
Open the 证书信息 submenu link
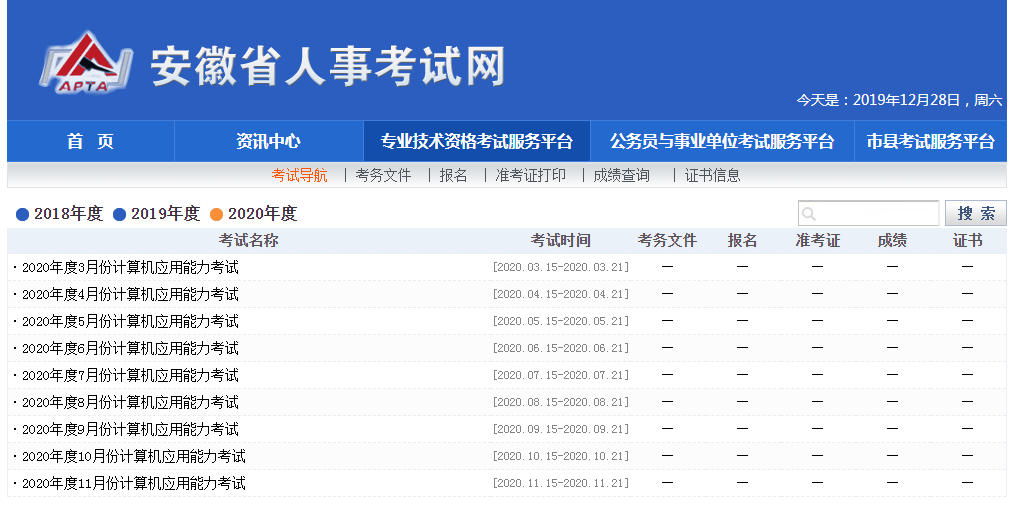(712, 175)
